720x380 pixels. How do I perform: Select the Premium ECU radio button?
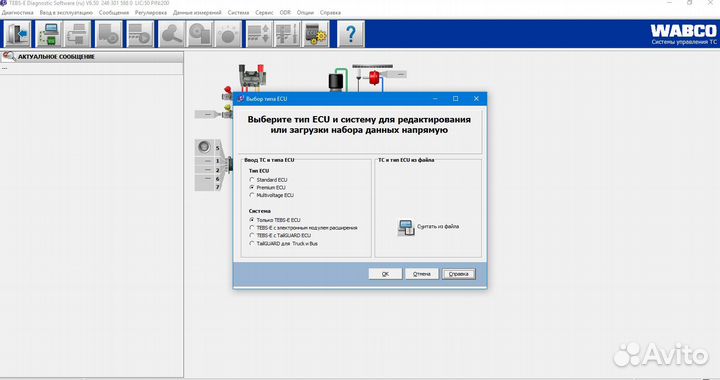point(252,187)
